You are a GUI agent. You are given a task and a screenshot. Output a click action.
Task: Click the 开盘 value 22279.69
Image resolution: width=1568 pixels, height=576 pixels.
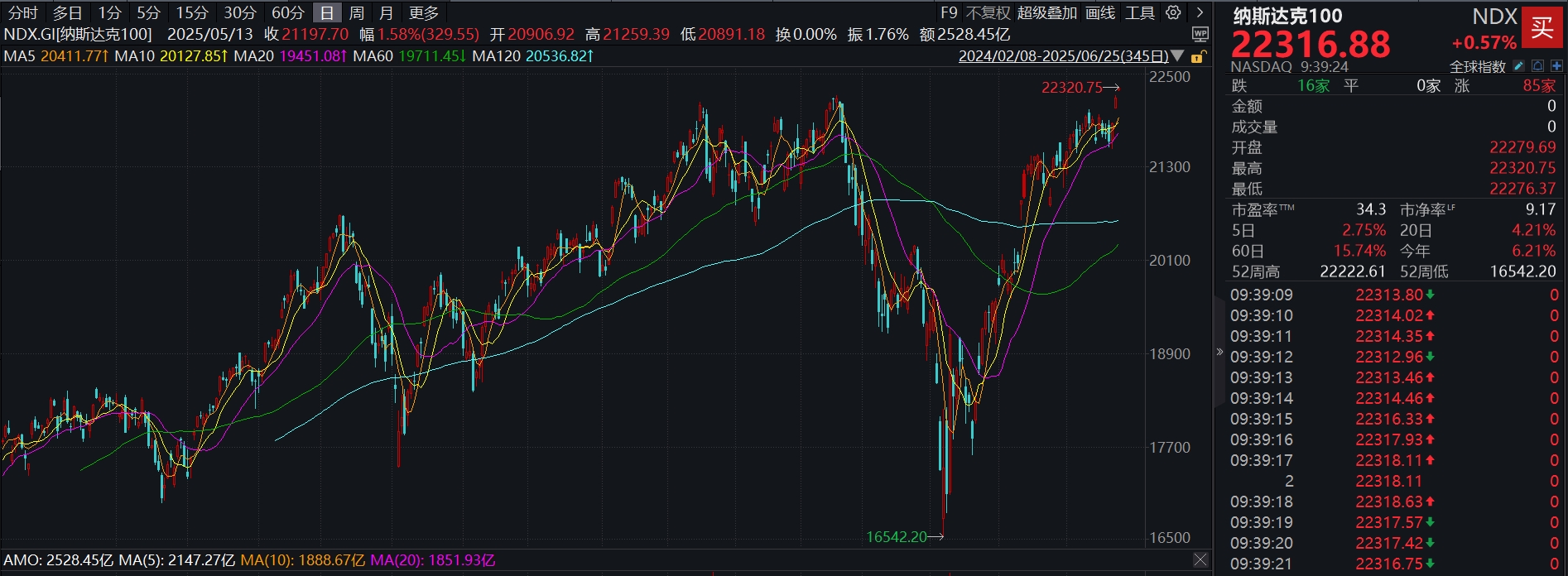point(1523,147)
